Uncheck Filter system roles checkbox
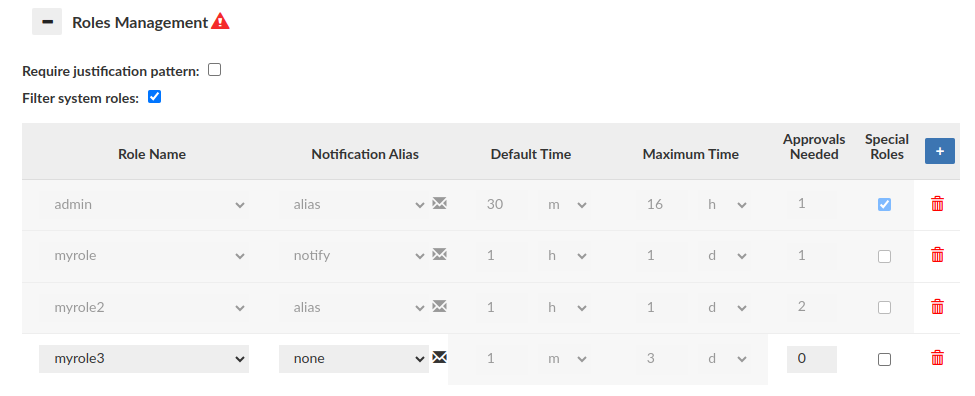The height and width of the screenshot is (396, 975). tap(154, 97)
